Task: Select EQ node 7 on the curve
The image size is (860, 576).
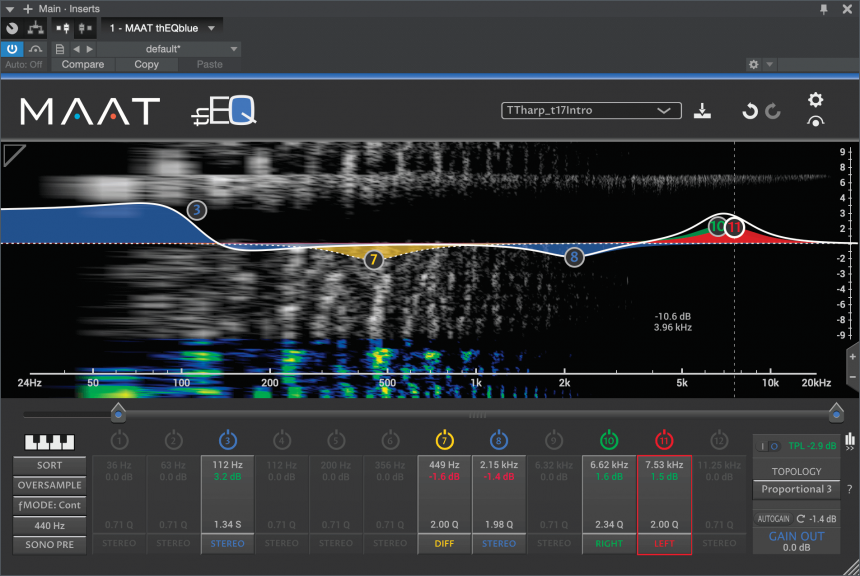Action: pos(373,260)
